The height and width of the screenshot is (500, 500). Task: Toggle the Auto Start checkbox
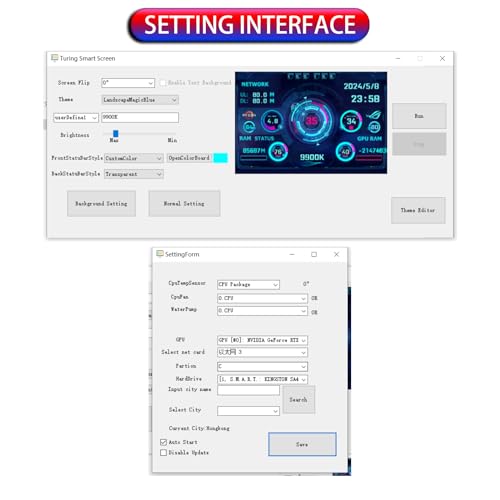[163, 442]
